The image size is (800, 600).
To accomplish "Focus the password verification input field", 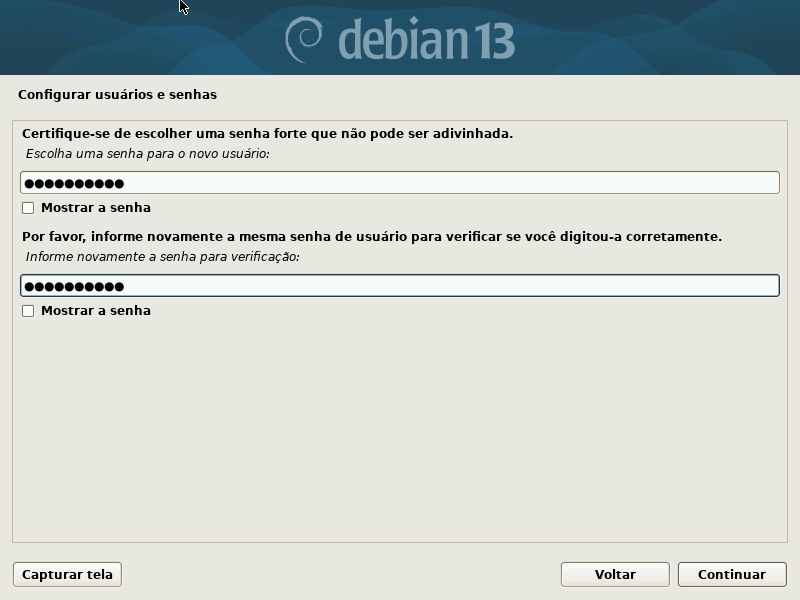I will [400, 286].
